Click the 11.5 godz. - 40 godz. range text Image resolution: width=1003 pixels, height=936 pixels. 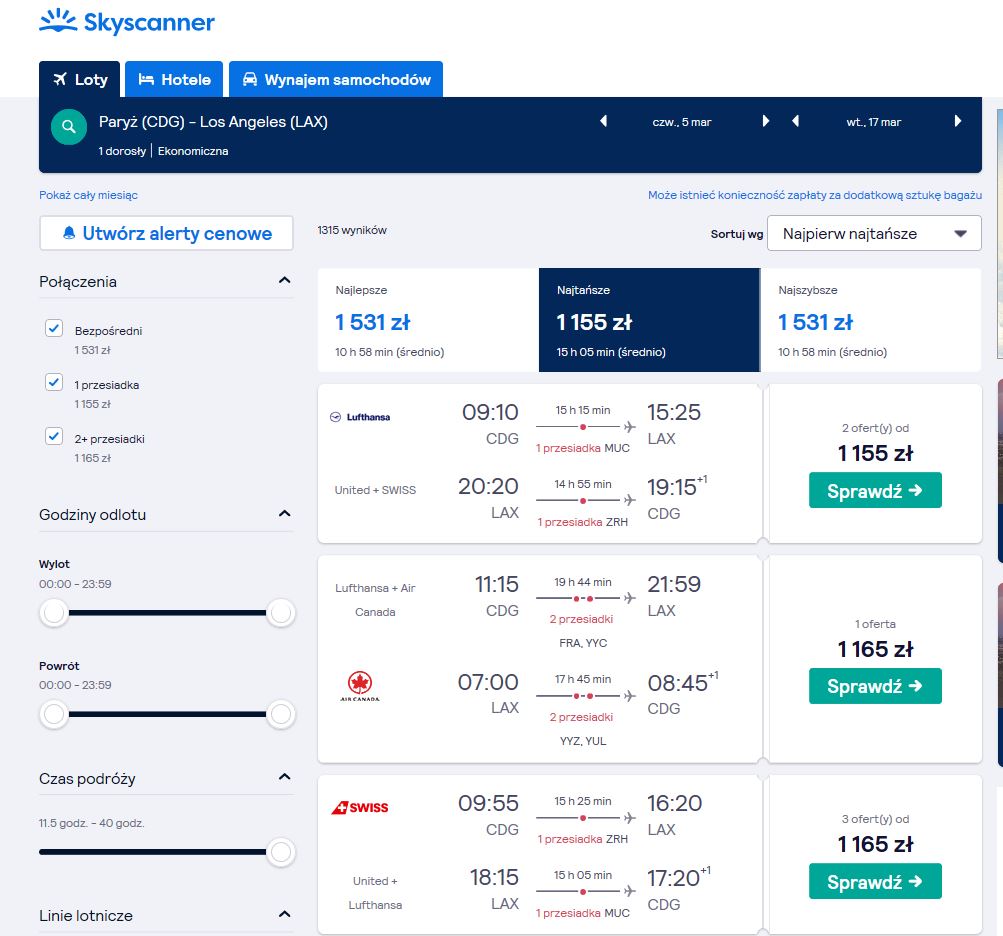pos(91,823)
